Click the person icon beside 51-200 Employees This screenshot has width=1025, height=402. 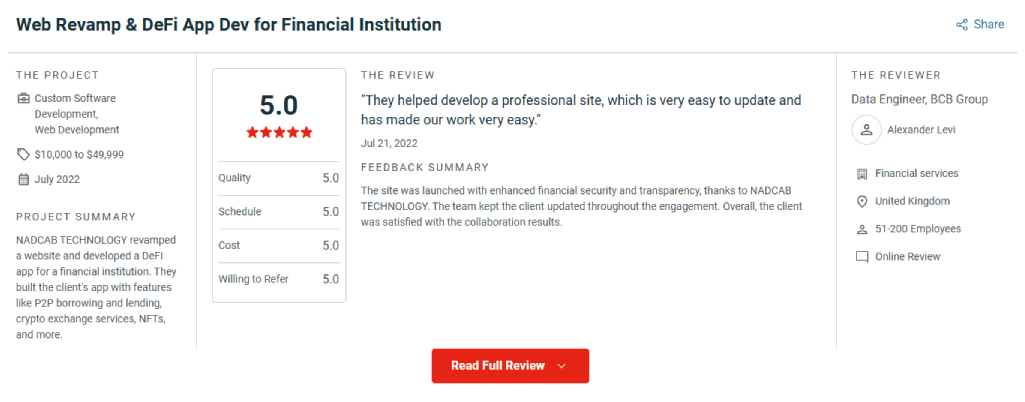[x=862, y=229]
